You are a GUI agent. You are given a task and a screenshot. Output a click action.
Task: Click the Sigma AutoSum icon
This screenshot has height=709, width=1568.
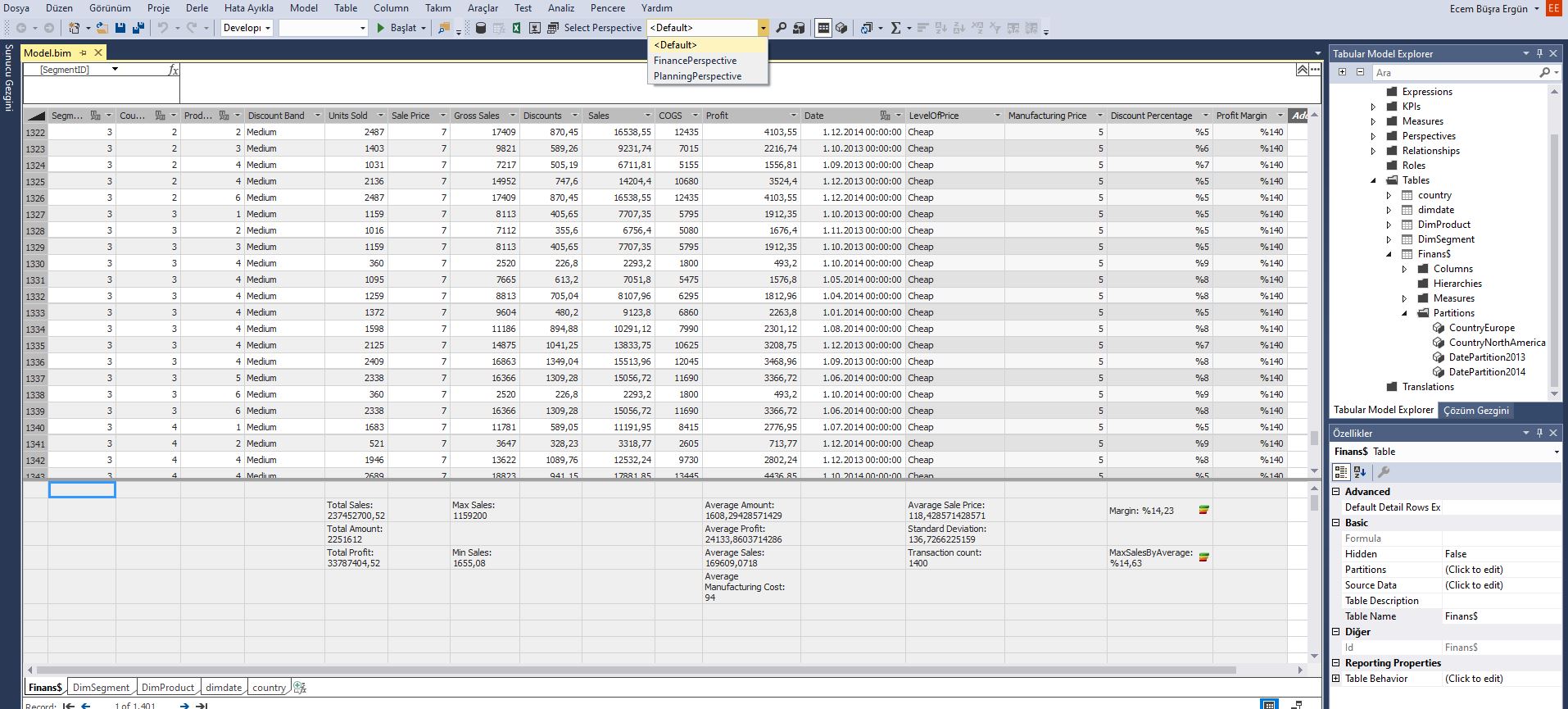click(895, 28)
